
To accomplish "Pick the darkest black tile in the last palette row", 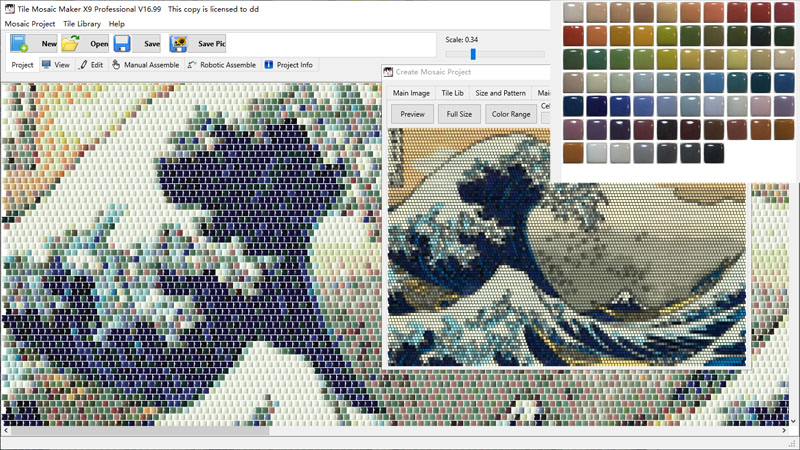I will pyautogui.click(x=713, y=153).
